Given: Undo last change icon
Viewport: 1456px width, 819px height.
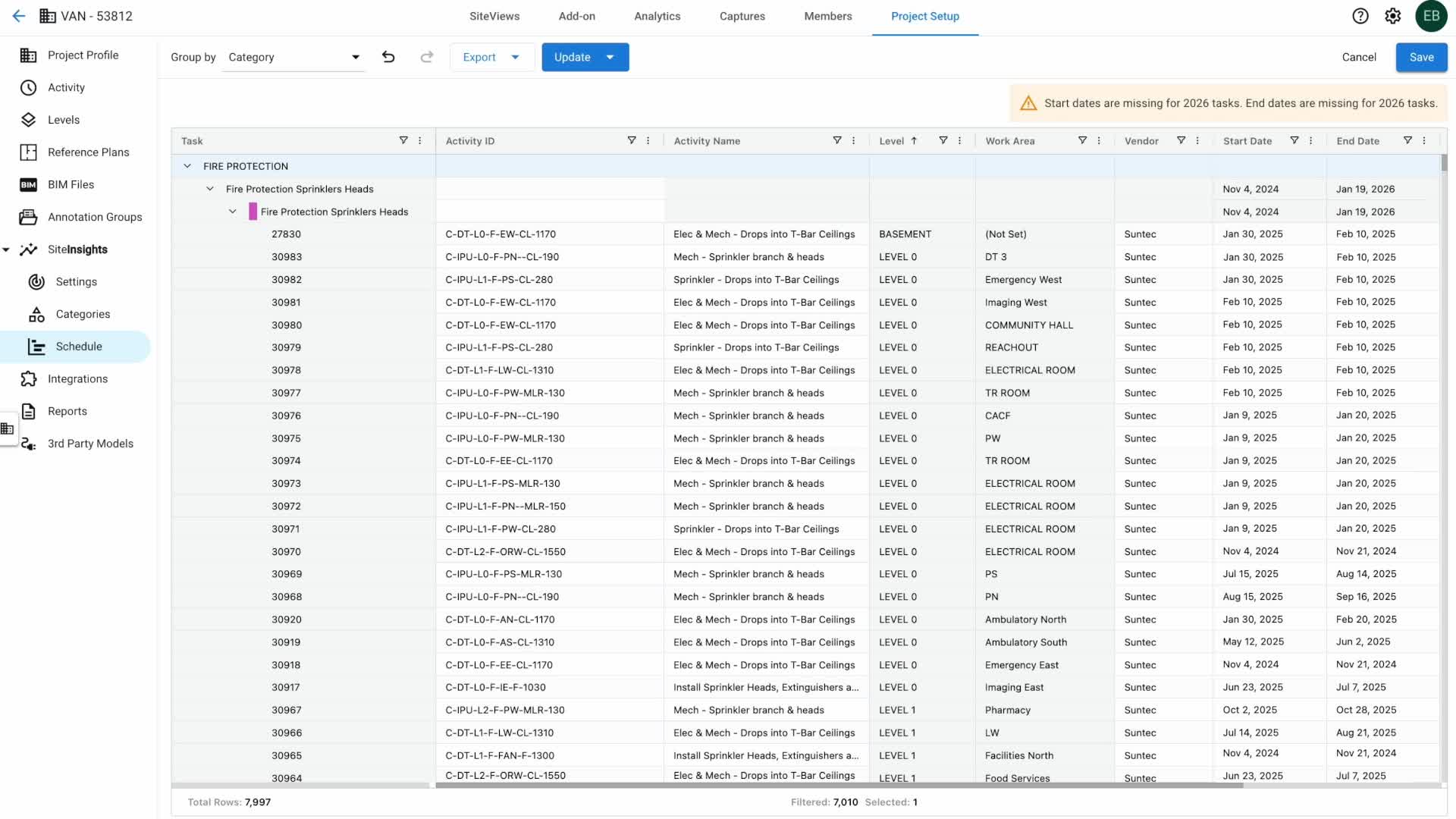Looking at the screenshot, I should 388,57.
